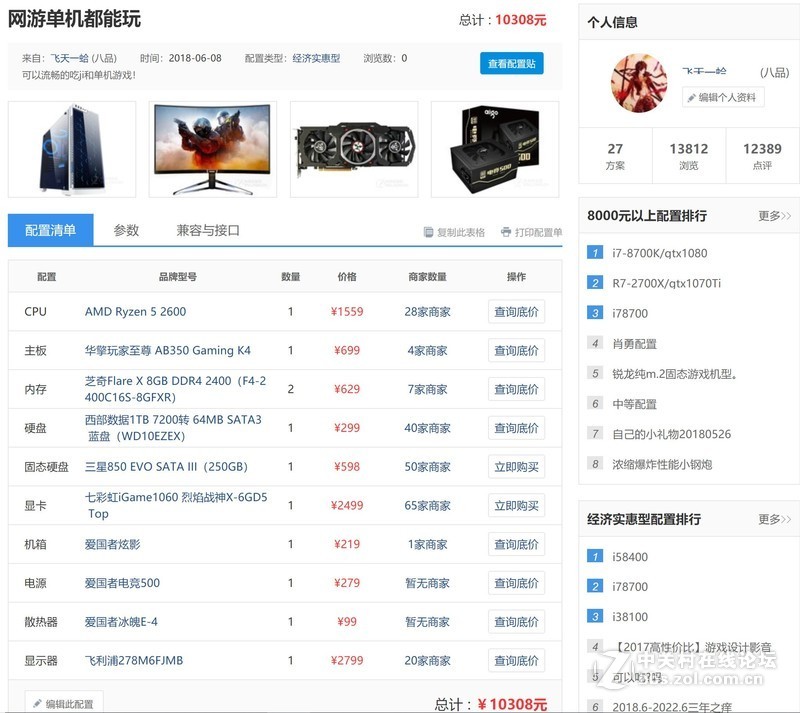Open the 芝奇Flare X 8GB DDR4 link
The image size is (800, 713).
click(175, 389)
